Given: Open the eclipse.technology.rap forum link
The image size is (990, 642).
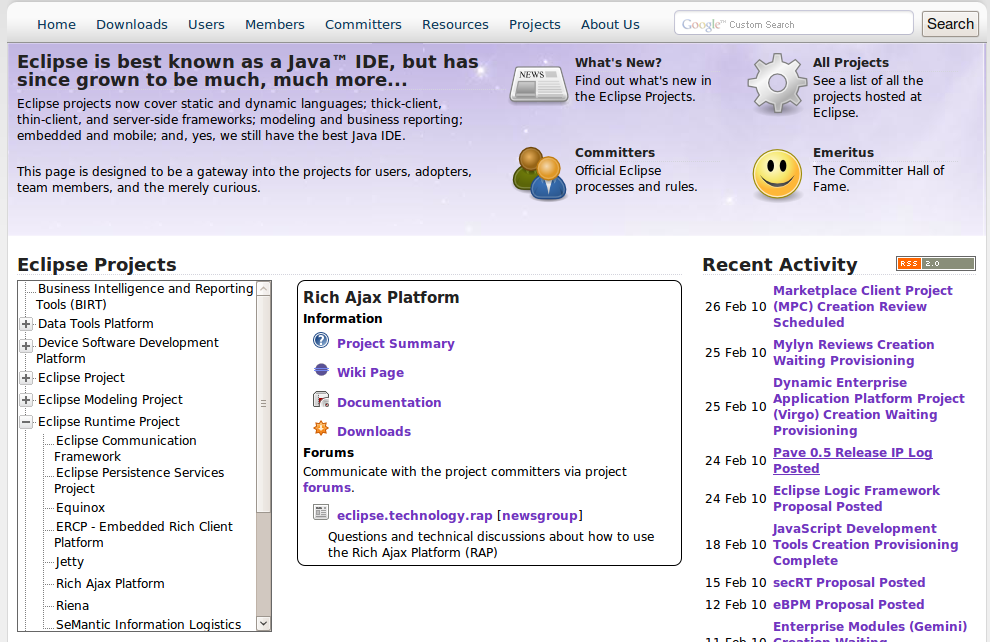Looking at the screenshot, I should (414, 515).
